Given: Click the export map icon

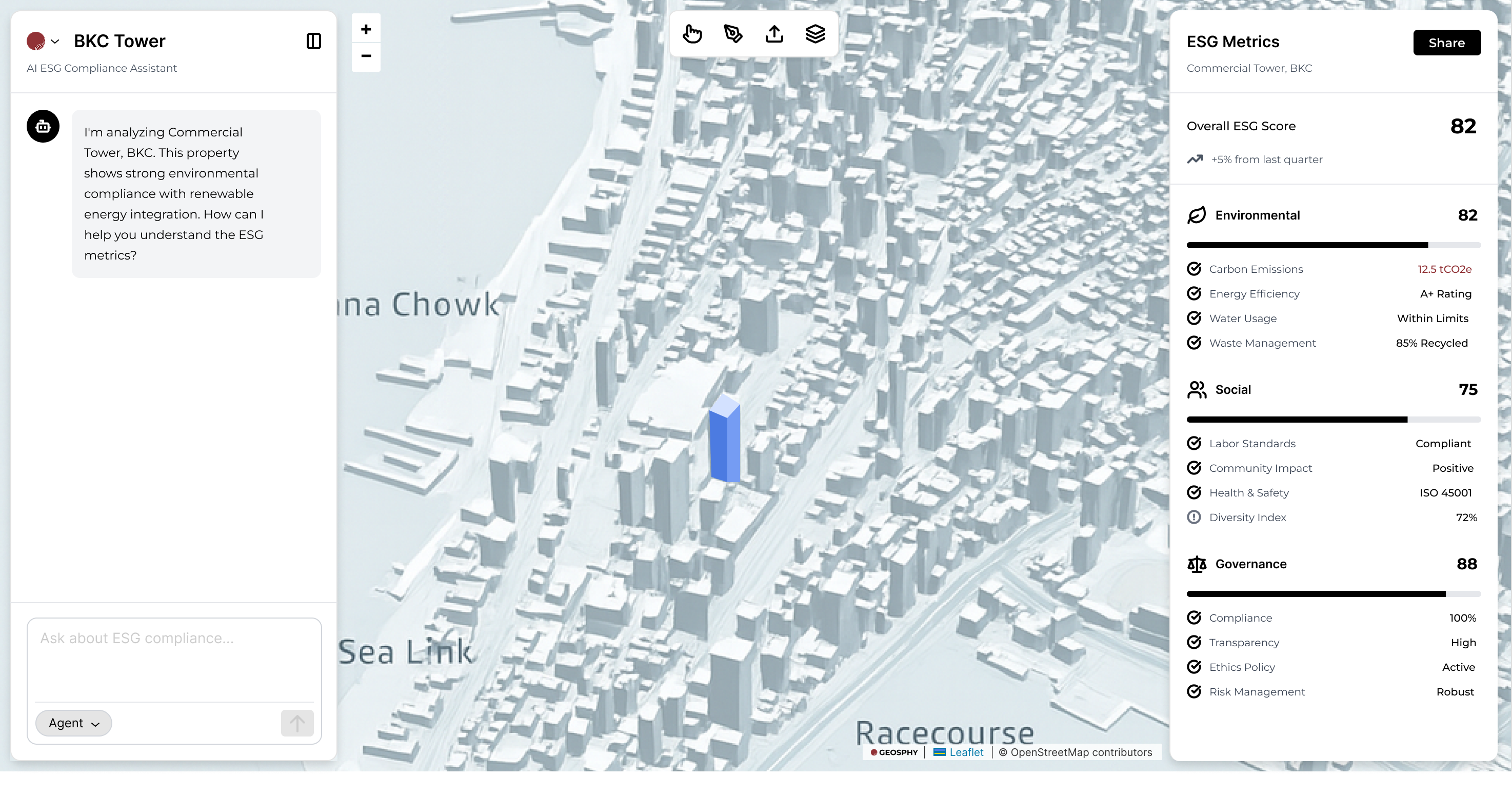Looking at the screenshot, I should pyautogui.click(x=774, y=33).
